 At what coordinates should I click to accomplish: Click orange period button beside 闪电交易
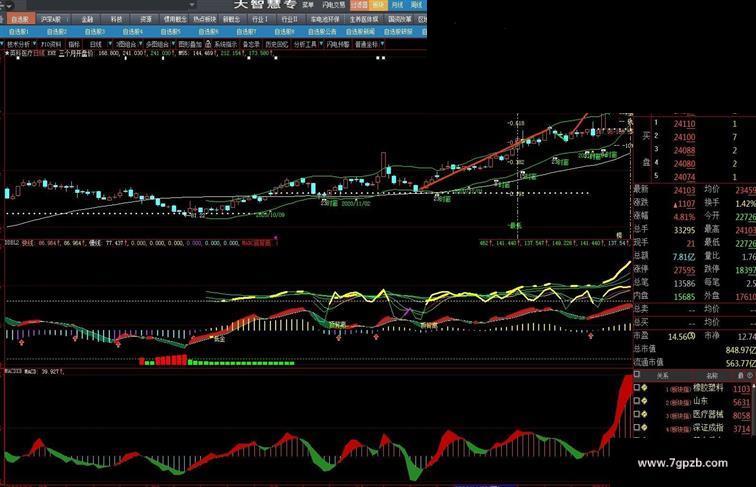(360, 5)
